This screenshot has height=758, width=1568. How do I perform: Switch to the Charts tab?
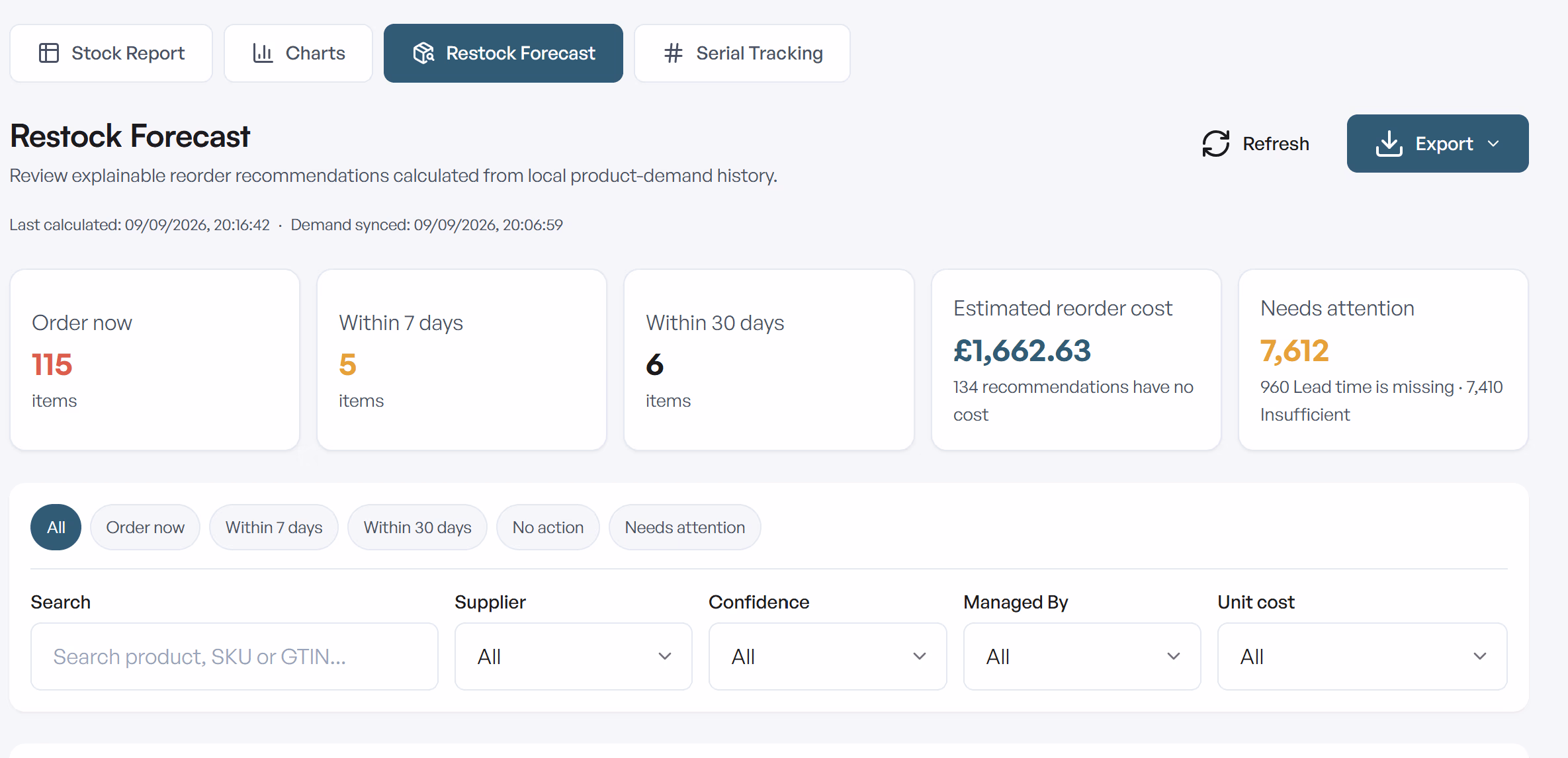click(x=298, y=53)
